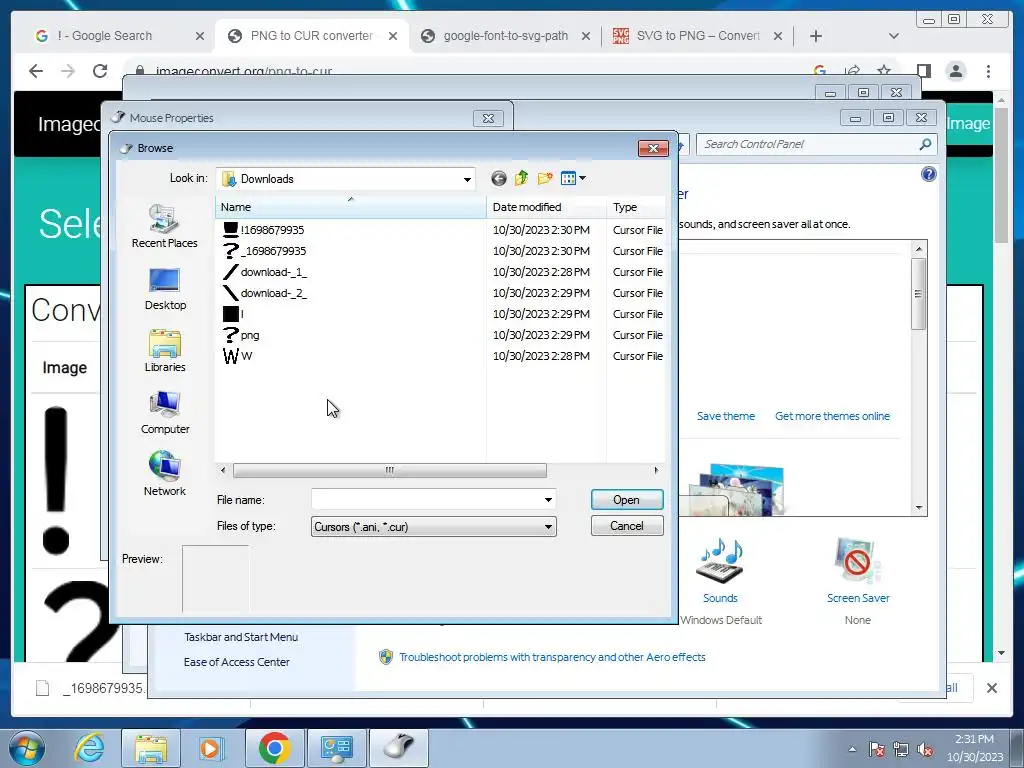Viewport: 1024px width, 768px height.
Task: Open Taskbar and Start Menu link
Action: (241, 637)
